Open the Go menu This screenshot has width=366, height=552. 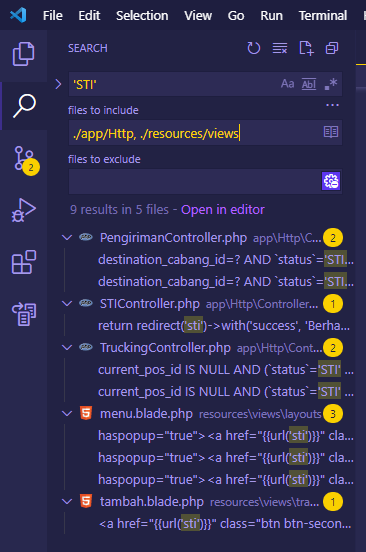click(236, 15)
